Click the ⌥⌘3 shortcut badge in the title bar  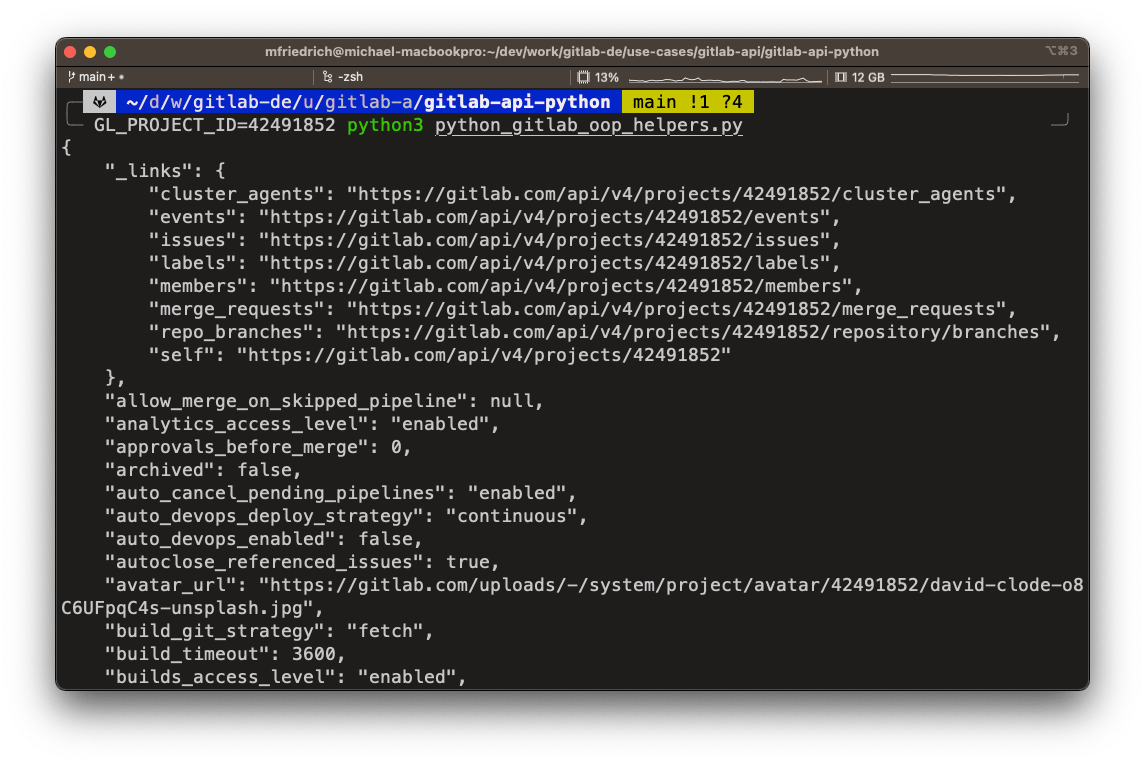(x=1063, y=51)
